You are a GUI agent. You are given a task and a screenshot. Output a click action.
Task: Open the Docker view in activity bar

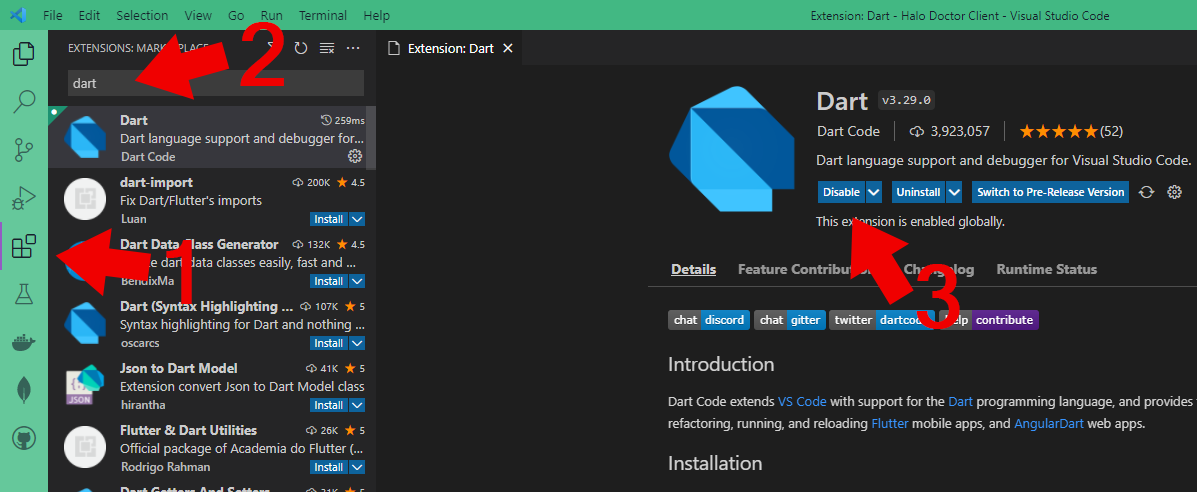(23, 342)
